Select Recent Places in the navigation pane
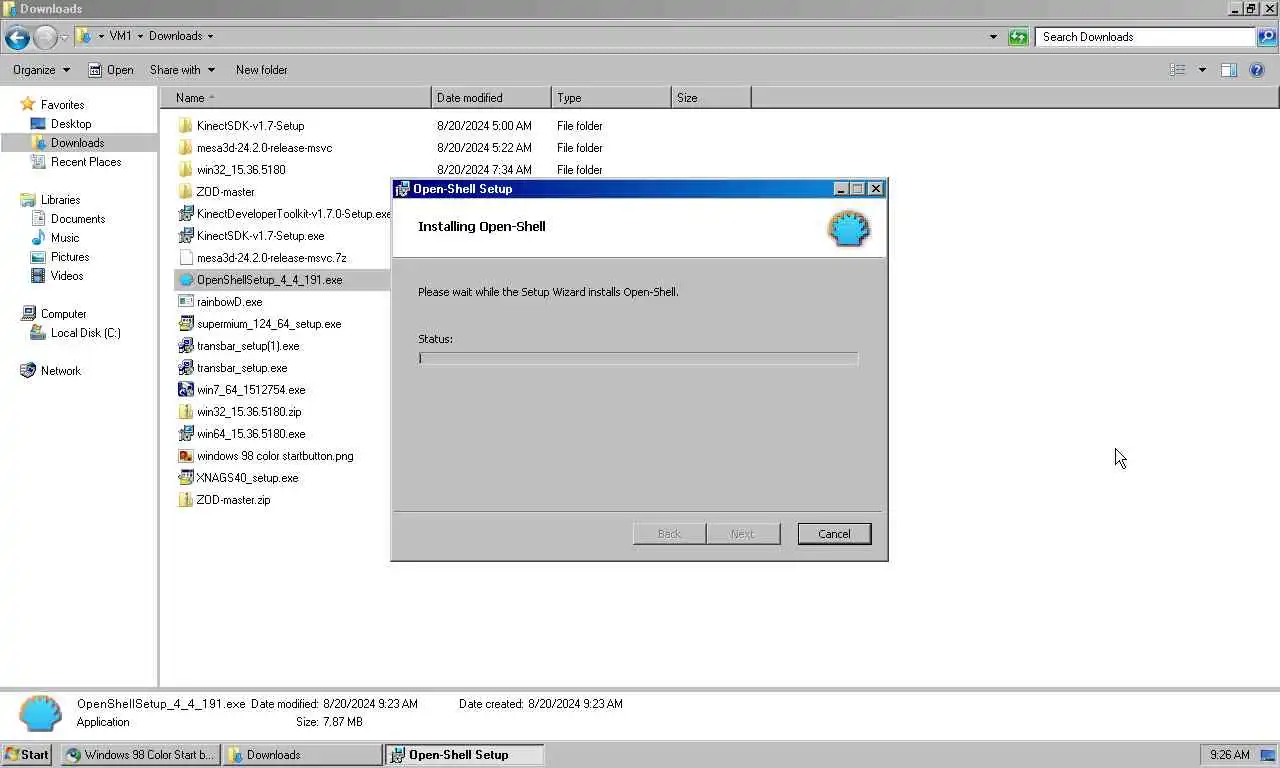Image resolution: width=1280 pixels, height=768 pixels. coord(86,162)
